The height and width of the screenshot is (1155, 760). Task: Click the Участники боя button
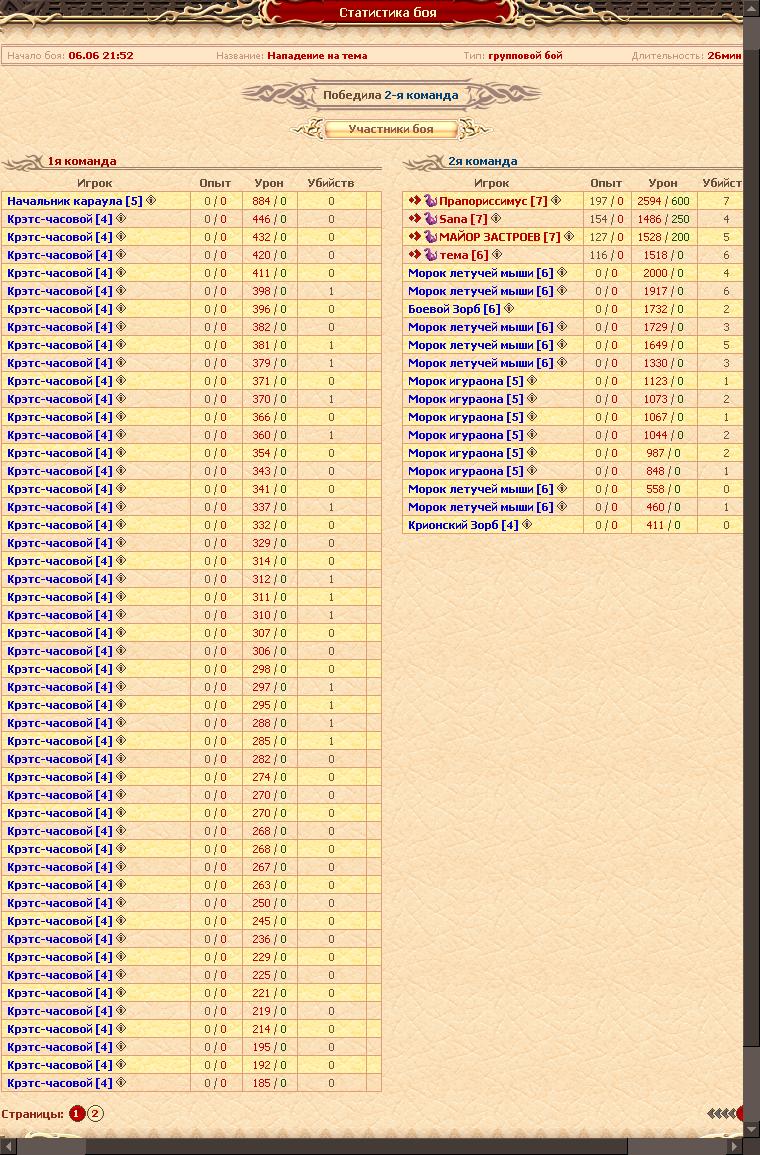pyautogui.click(x=391, y=129)
